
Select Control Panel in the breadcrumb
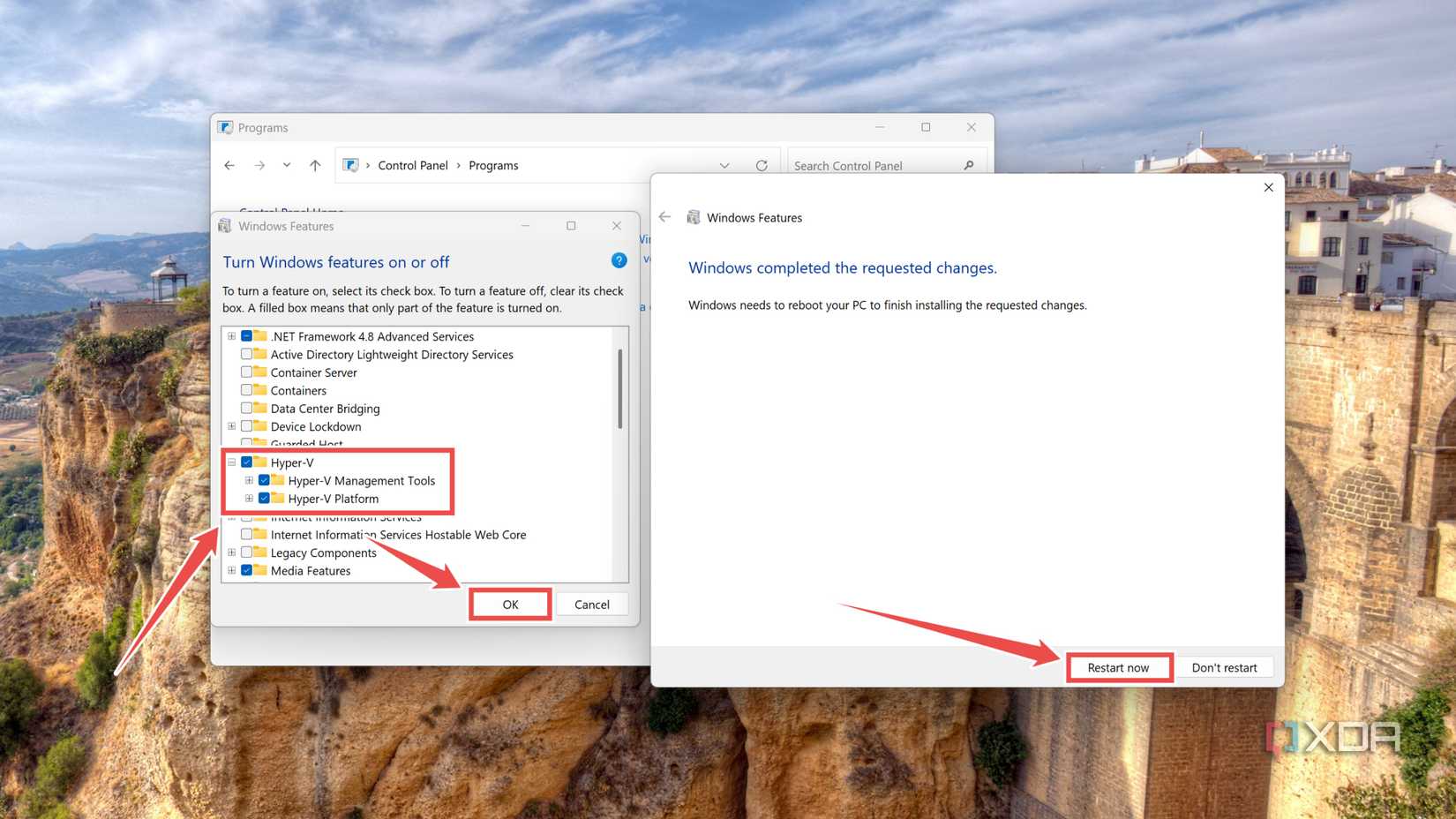413,165
